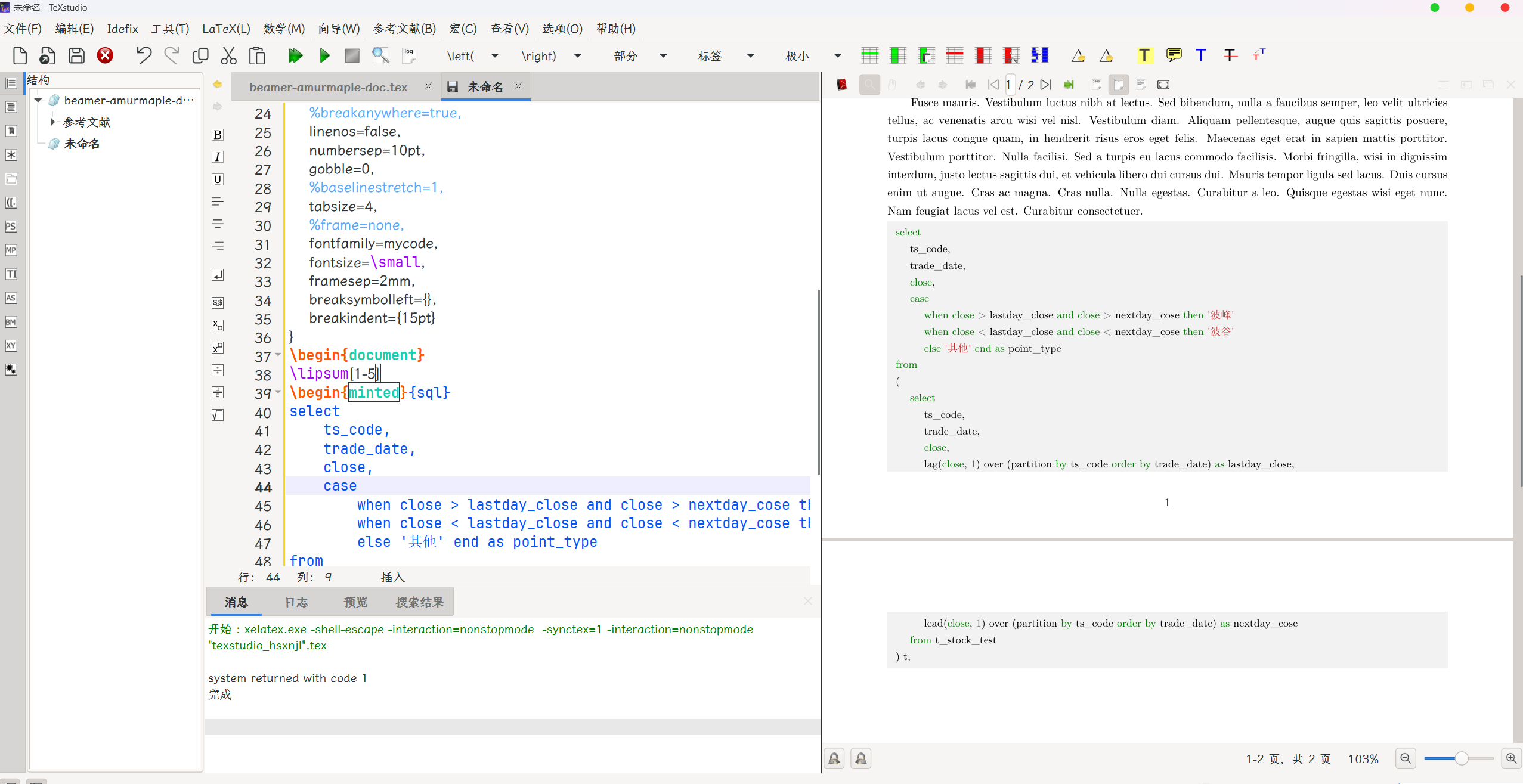Switch to the 搜索结果 tab
This screenshot has width=1523, height=784.
420,602
